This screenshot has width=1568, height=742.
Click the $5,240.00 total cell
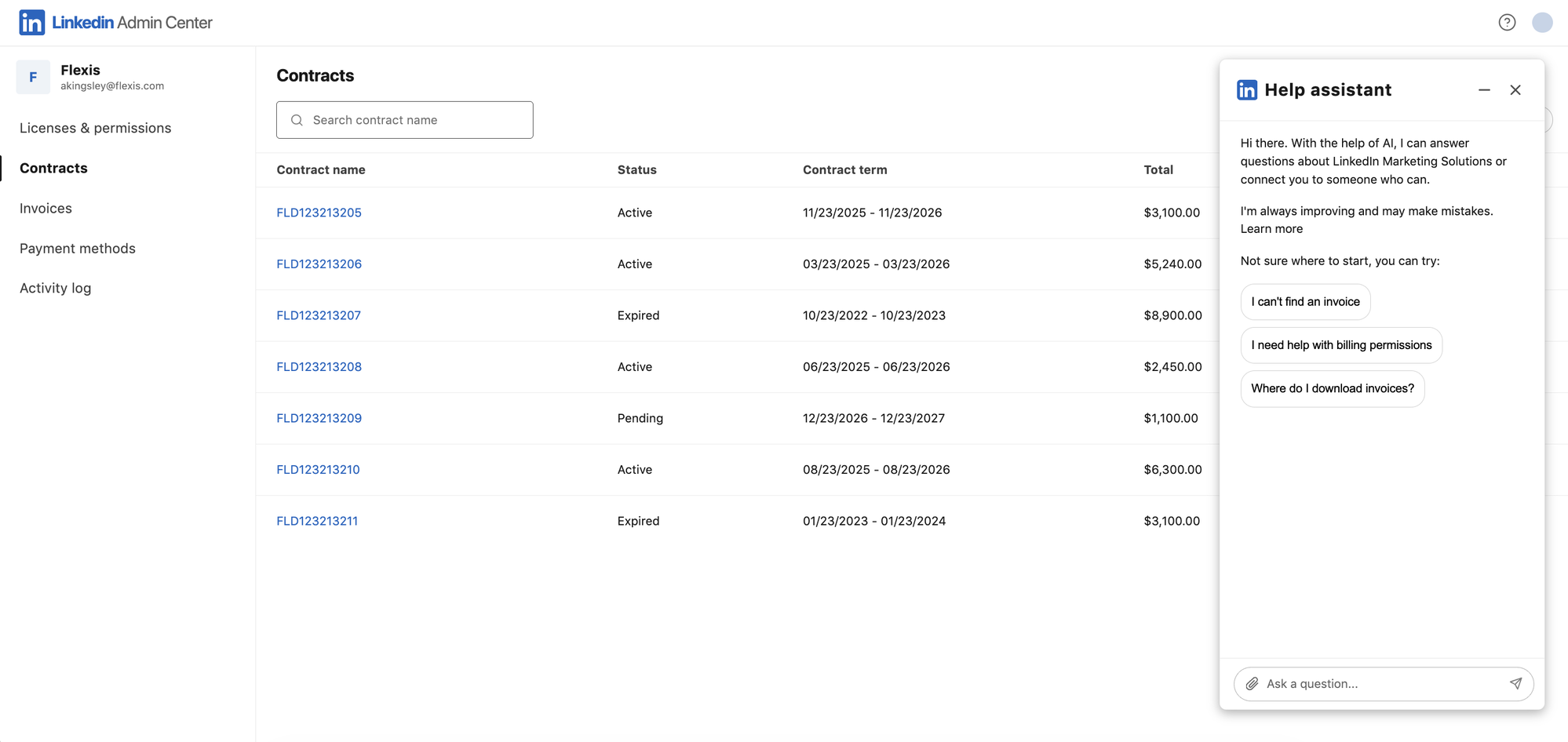point(1172,264)
